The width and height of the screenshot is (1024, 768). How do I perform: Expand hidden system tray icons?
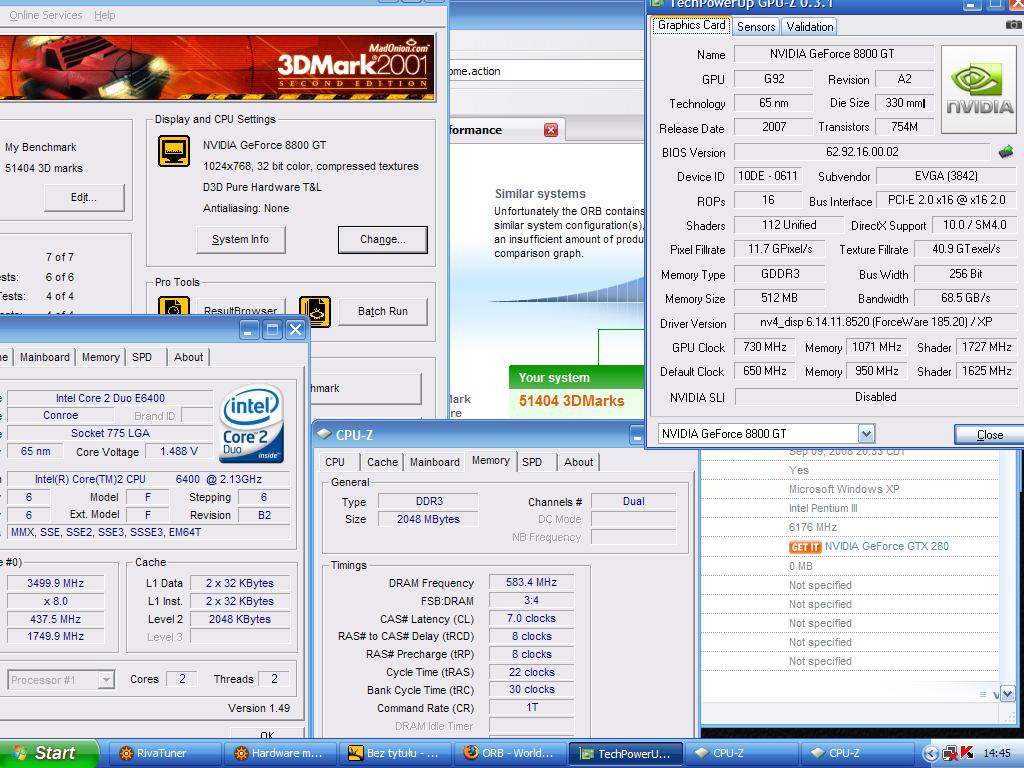[x=930, y=753]
